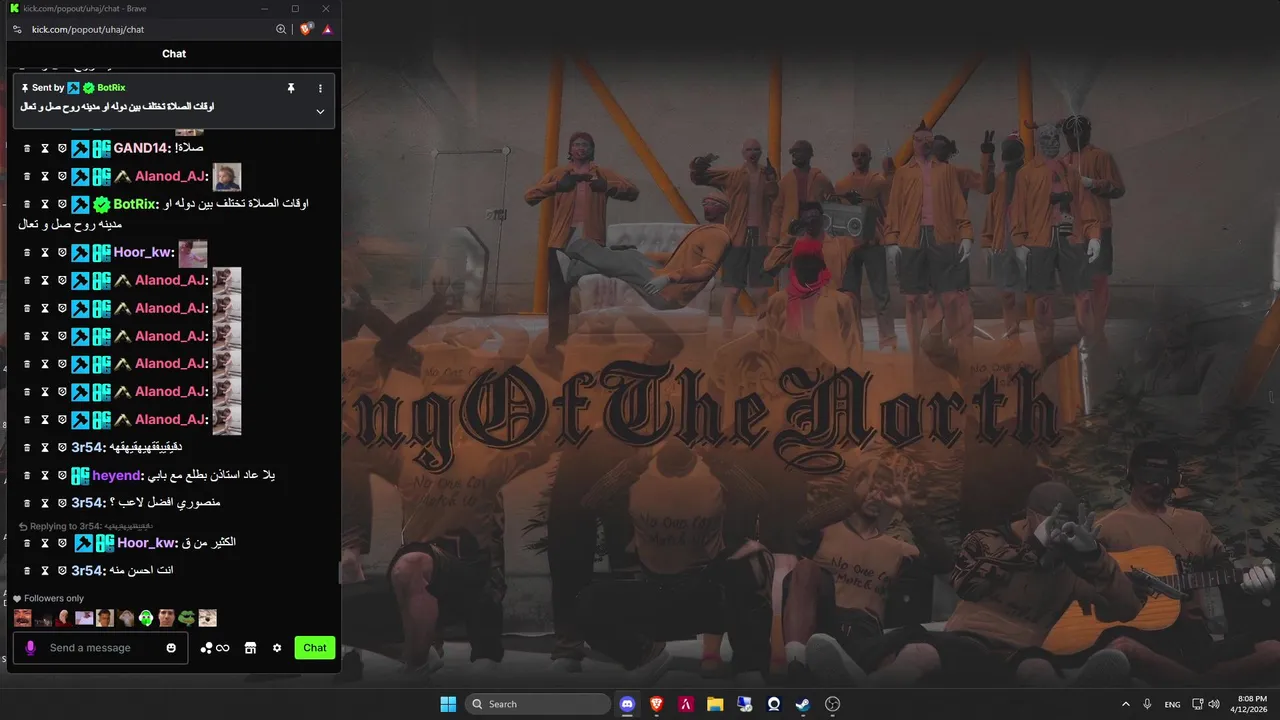This screenshot has height=720, width=1280.
Task: Open Discord from the taskbar
Action: pos(627,704)
